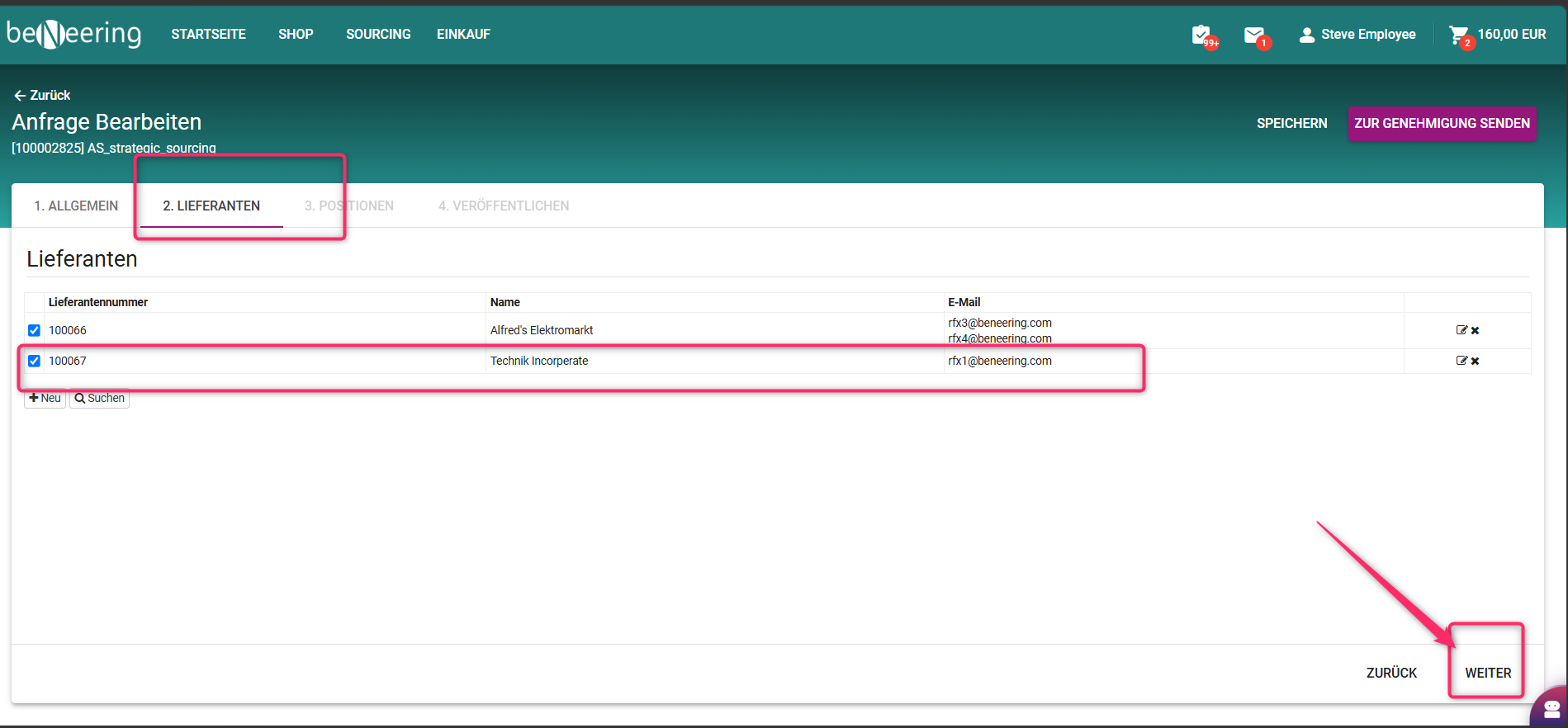Open the EINKAUF menu
The height and width of the screenshot is (728, 1568).
[463, 34]
